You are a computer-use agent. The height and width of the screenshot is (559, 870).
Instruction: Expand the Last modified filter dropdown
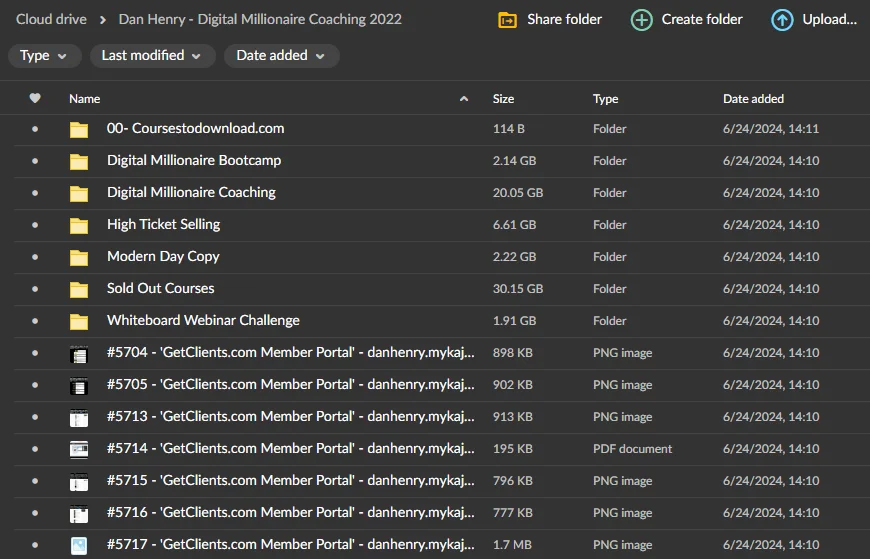tap(152, 56)
